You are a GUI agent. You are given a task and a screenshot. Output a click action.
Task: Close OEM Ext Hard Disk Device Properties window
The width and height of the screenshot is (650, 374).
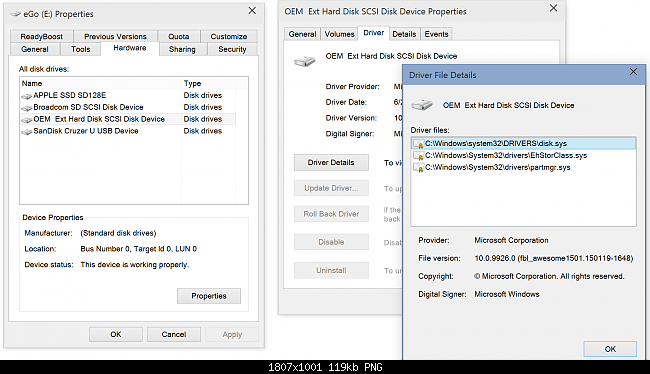553,8
